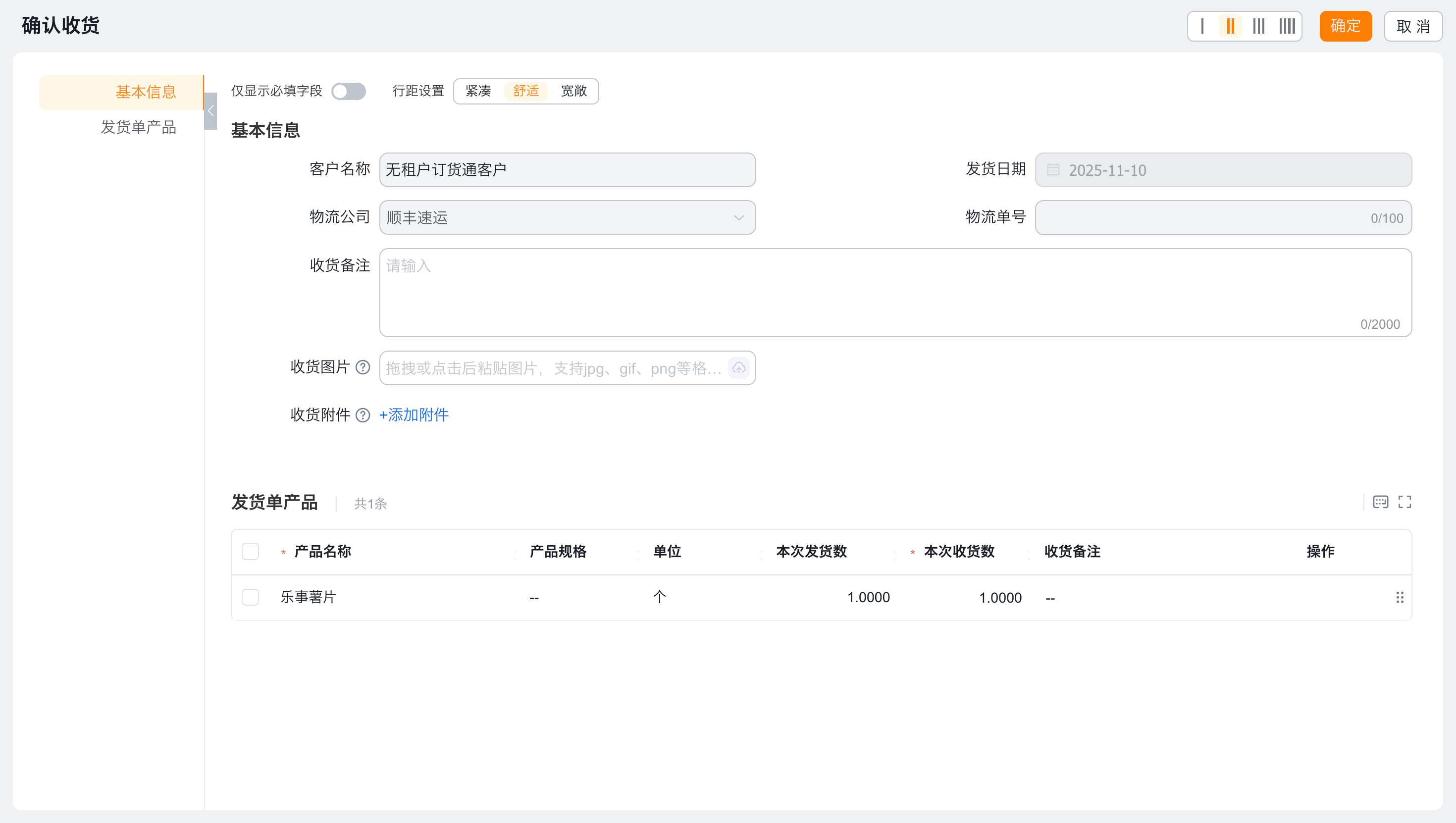This screenshot has height=823, width=1456.
Task: Pick the four-column layout icon
Action: (1287, 26)
